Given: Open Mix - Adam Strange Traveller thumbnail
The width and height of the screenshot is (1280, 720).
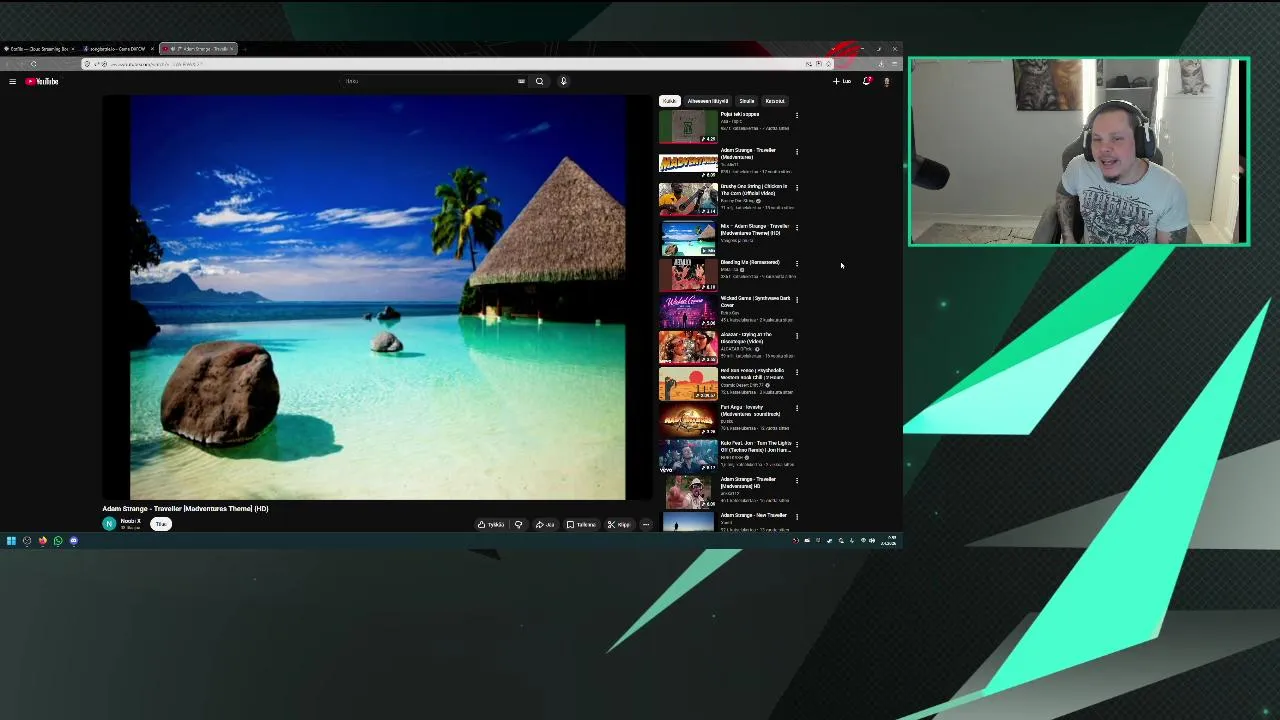Looking at the screenshot, I should coord(688,239).
